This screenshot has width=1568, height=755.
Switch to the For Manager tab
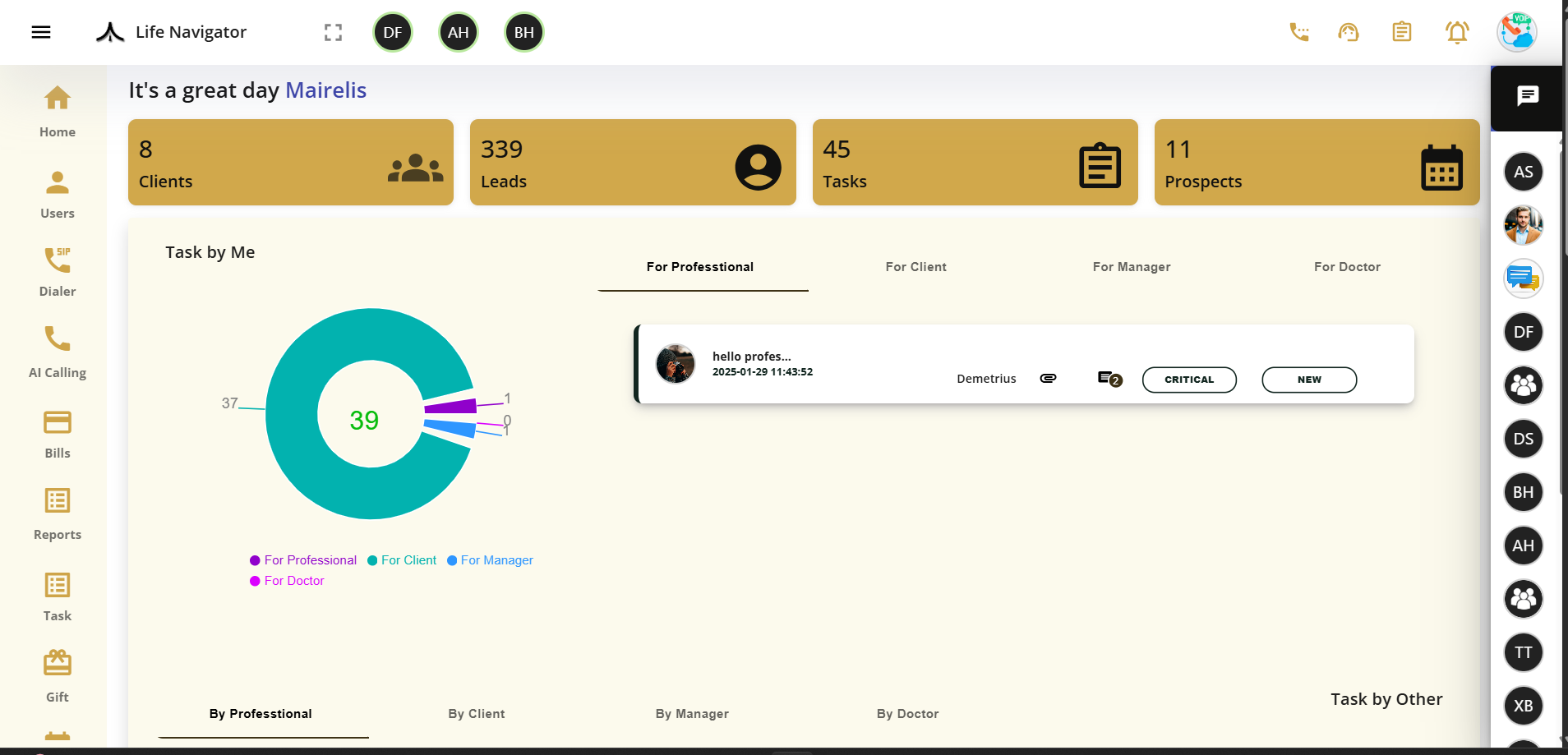1131,266
